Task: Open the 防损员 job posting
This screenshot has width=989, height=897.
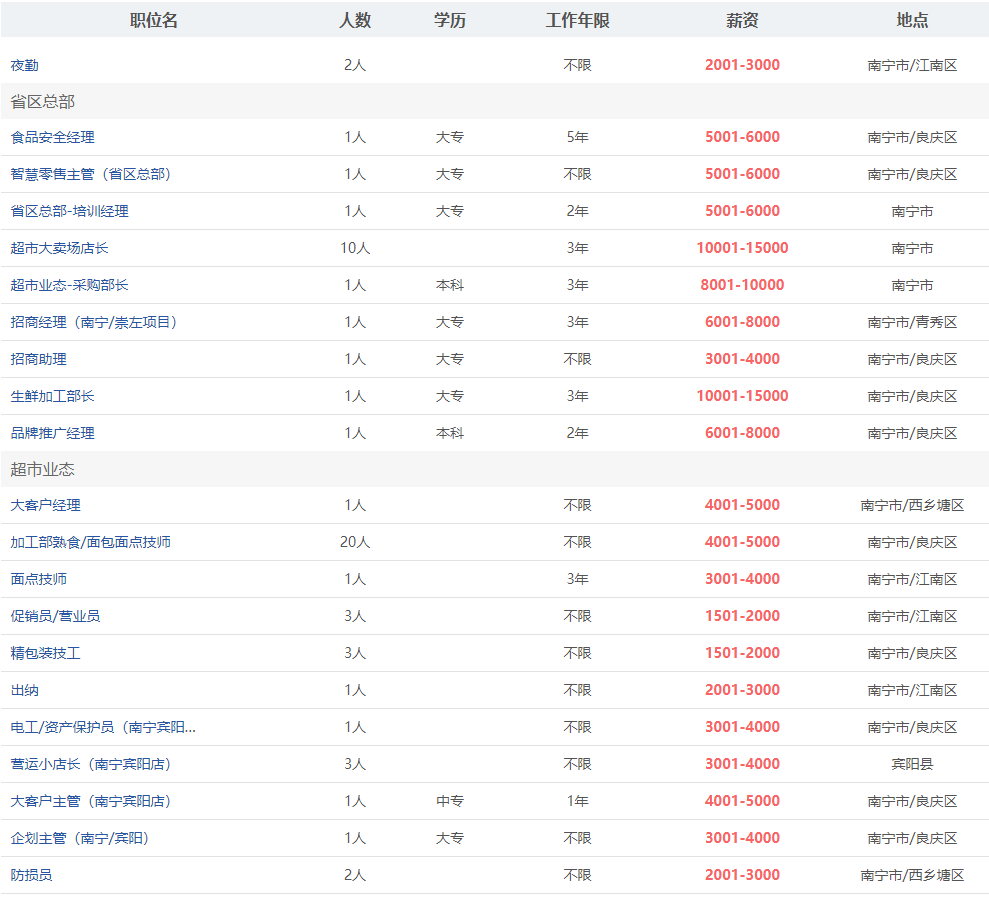Action: click(32, 875)
